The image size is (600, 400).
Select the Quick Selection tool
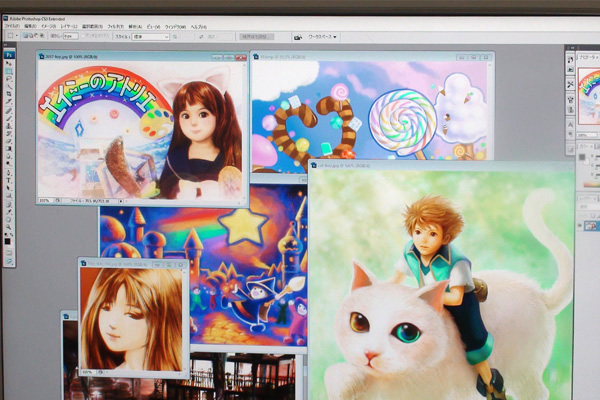[9, 87]
